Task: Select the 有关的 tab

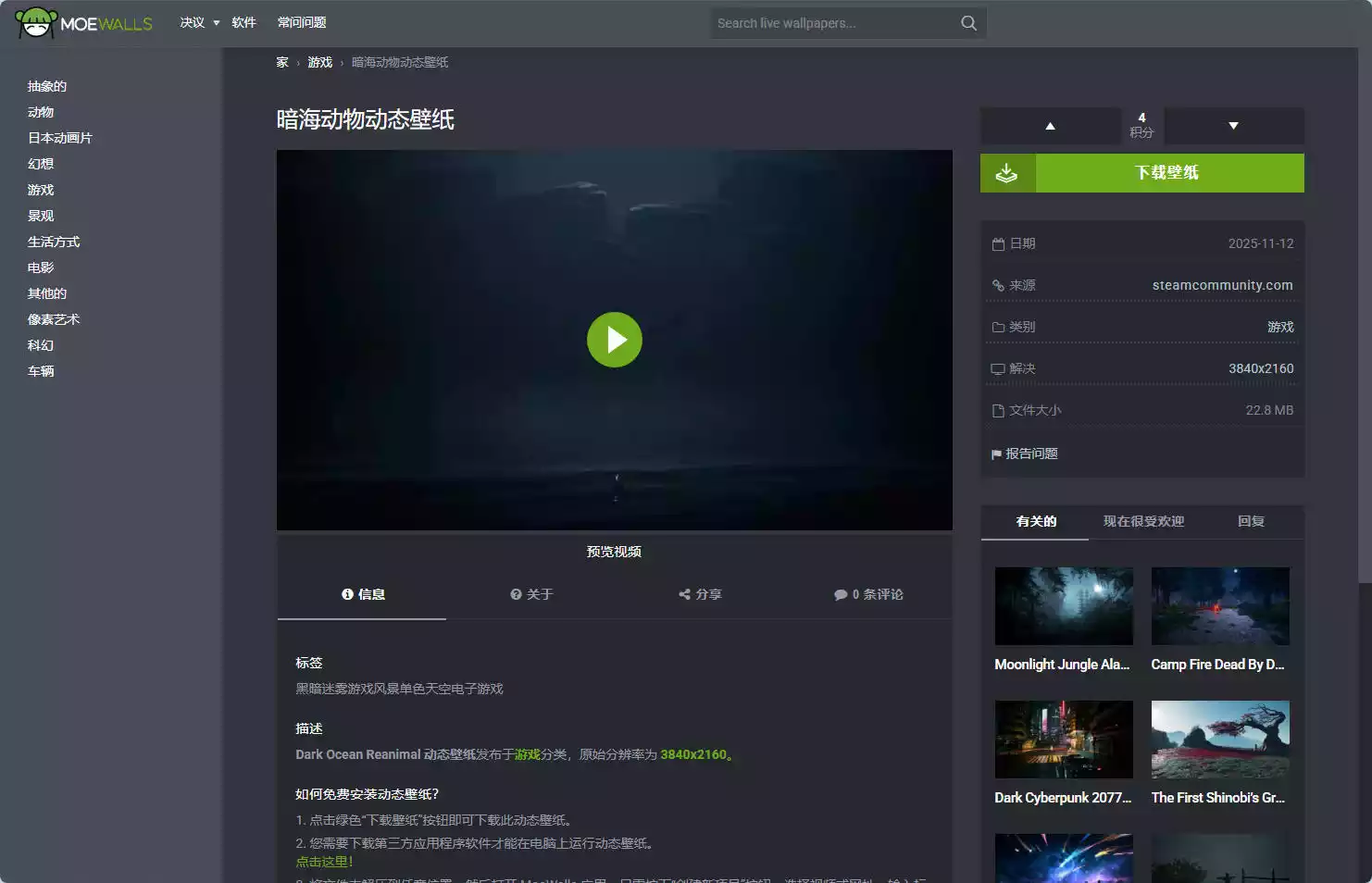Action: click(1035, 521)
